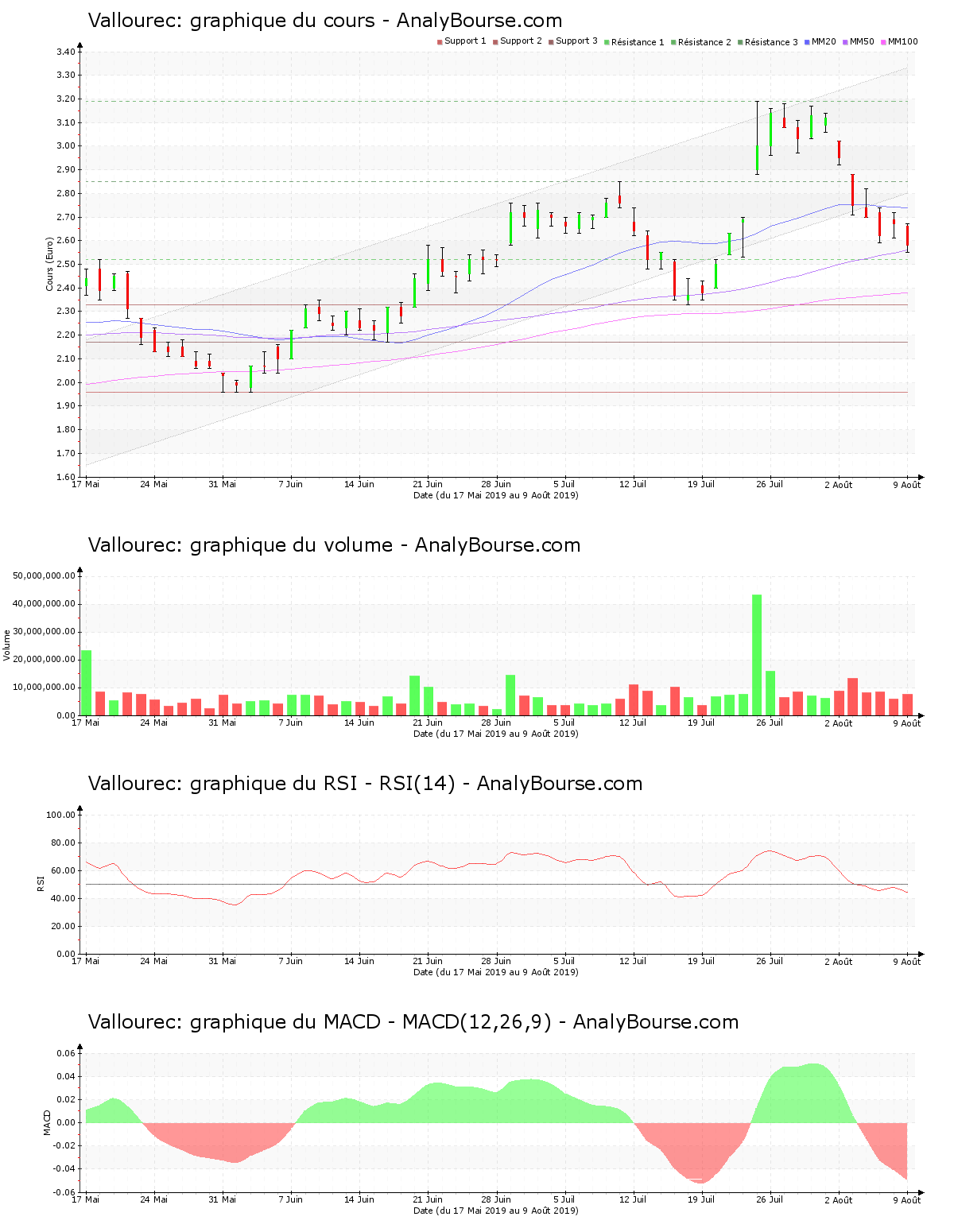This screenshot has height=1232, width=954.
Task: Click the date range caption under the price chart
Action: (496, 495)
